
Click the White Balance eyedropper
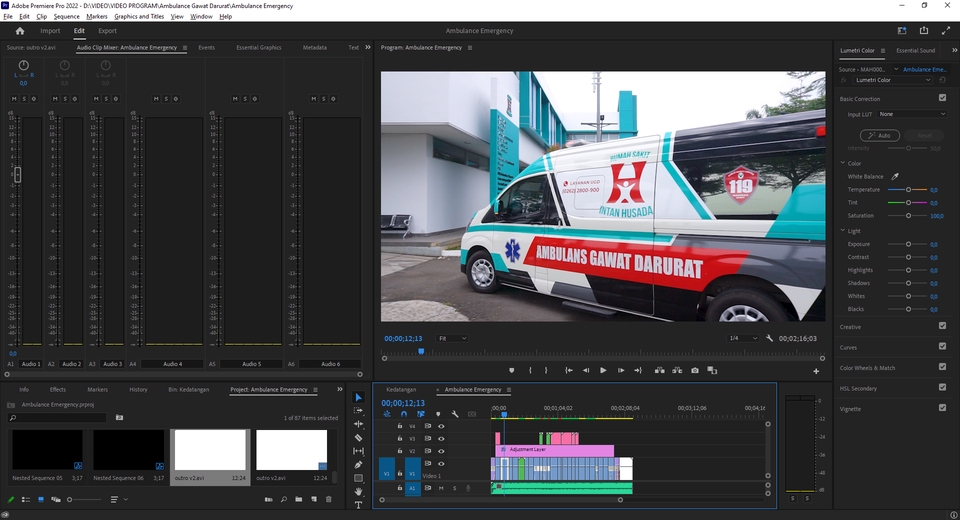click(x=895, y=176)
